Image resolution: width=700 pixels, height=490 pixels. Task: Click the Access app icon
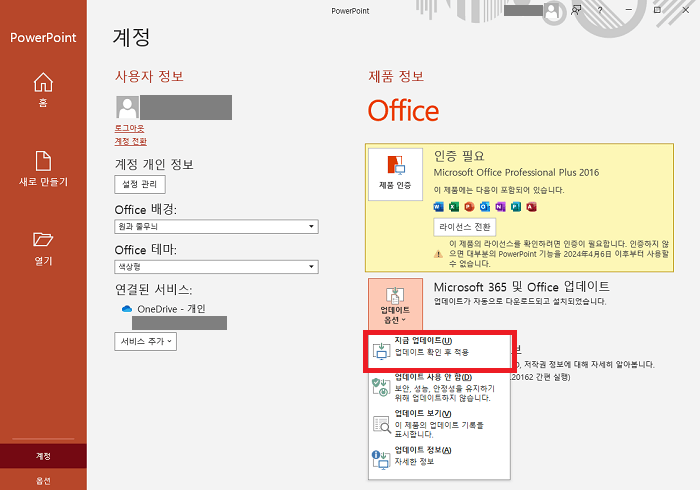click(x=531, y=207)
